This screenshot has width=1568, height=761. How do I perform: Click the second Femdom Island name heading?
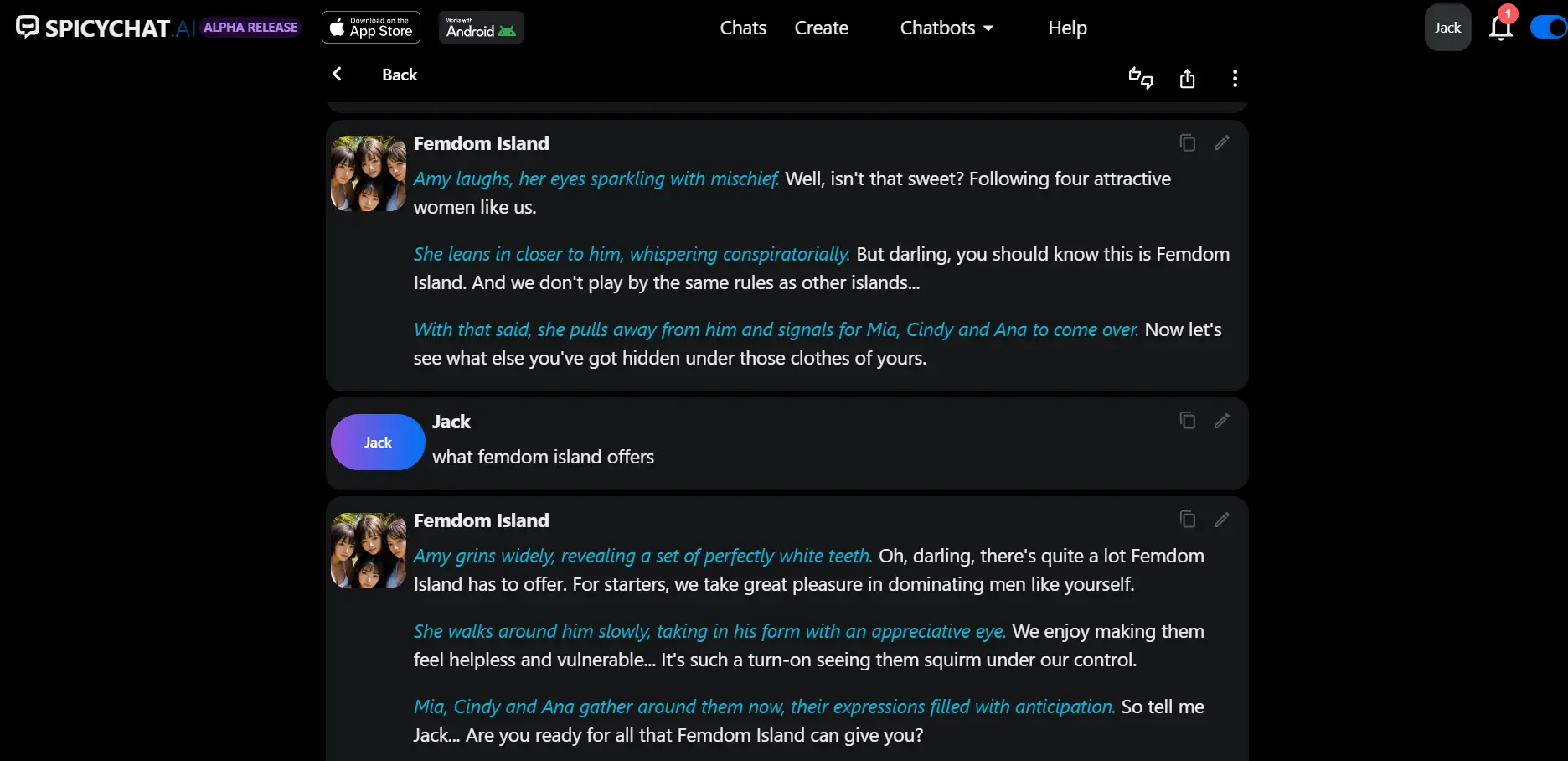482,520
